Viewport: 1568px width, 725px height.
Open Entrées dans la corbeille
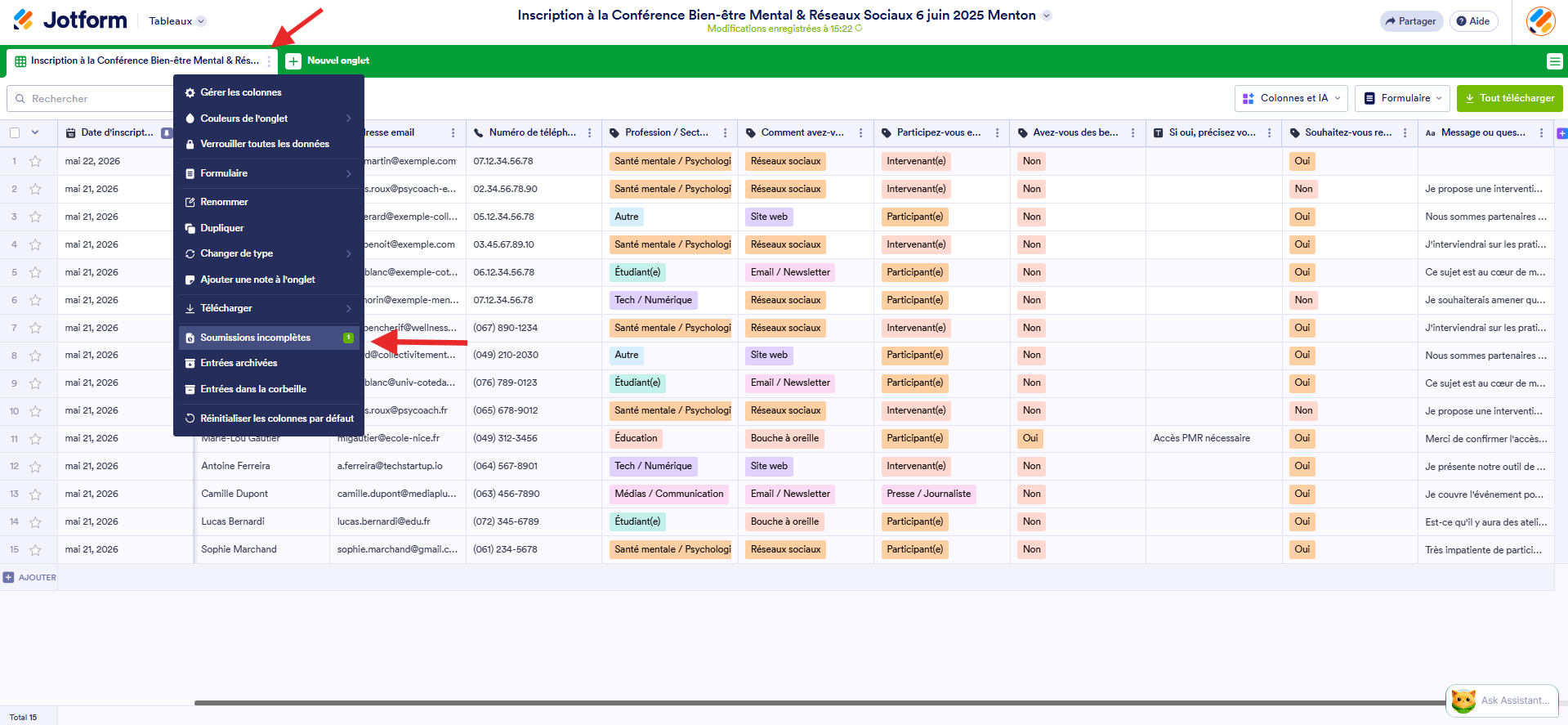point(270,389)
